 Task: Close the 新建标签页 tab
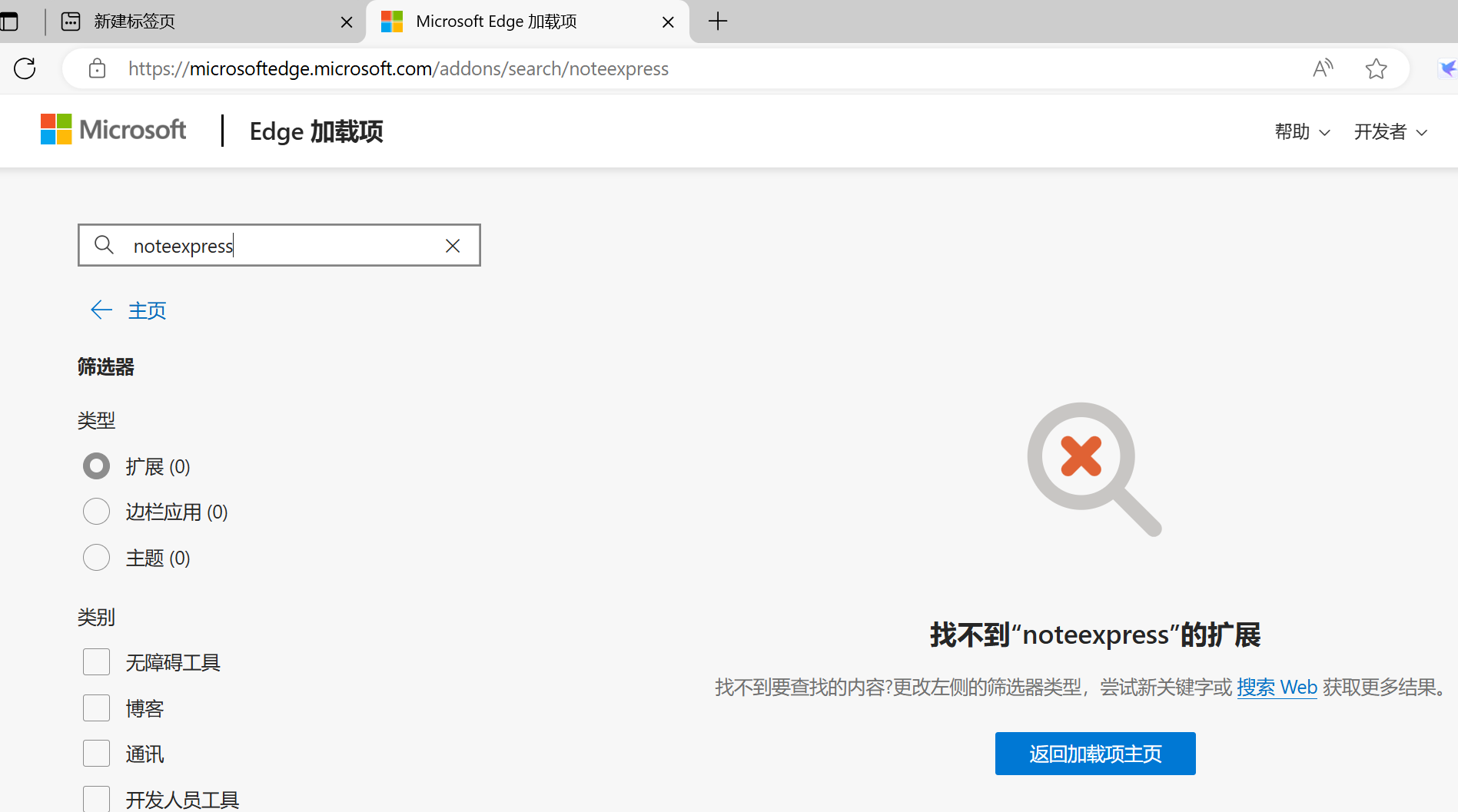click(x=347, y=22)
